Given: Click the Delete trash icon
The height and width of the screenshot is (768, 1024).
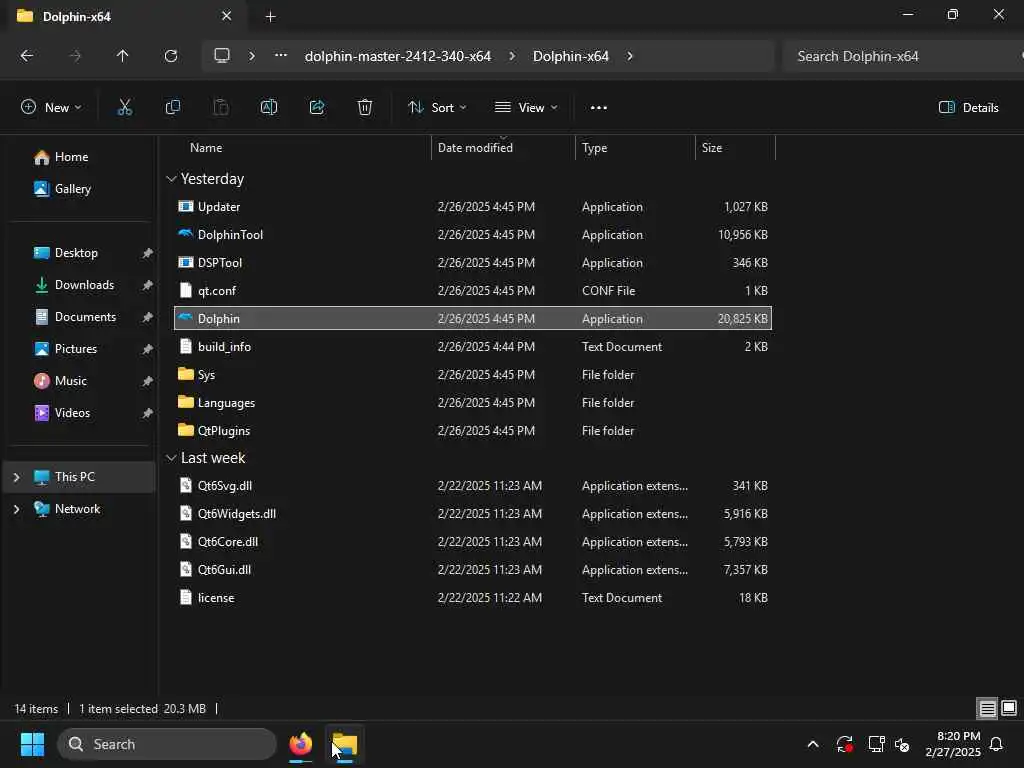Looking at the screenshot, I should (365, 108).
